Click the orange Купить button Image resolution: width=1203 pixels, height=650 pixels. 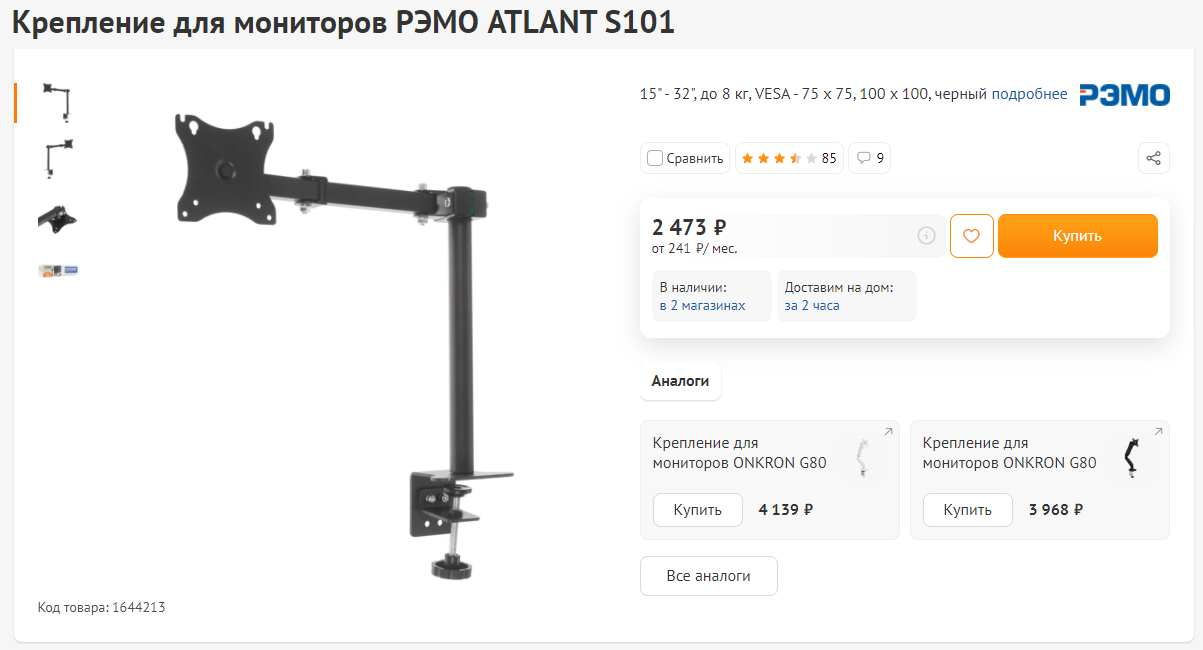1077,236
